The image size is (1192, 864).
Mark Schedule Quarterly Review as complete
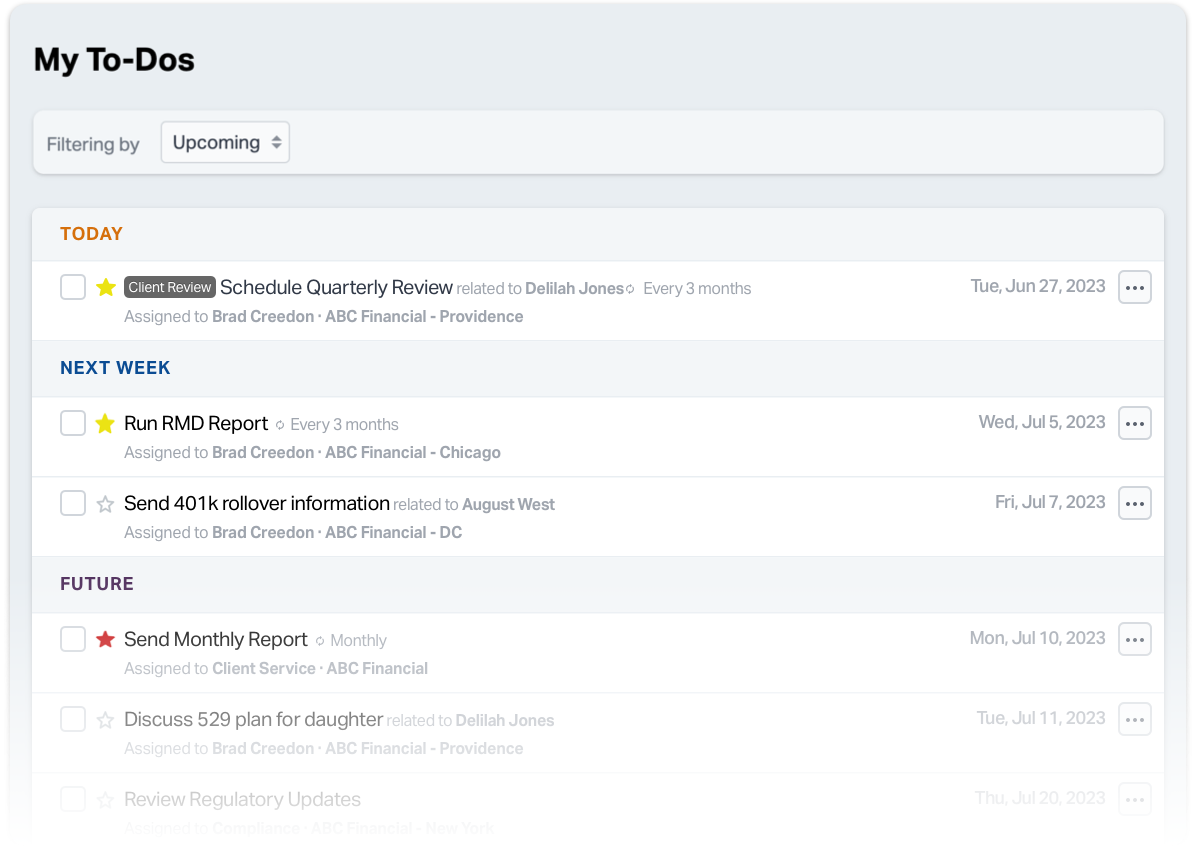[72, 287]
